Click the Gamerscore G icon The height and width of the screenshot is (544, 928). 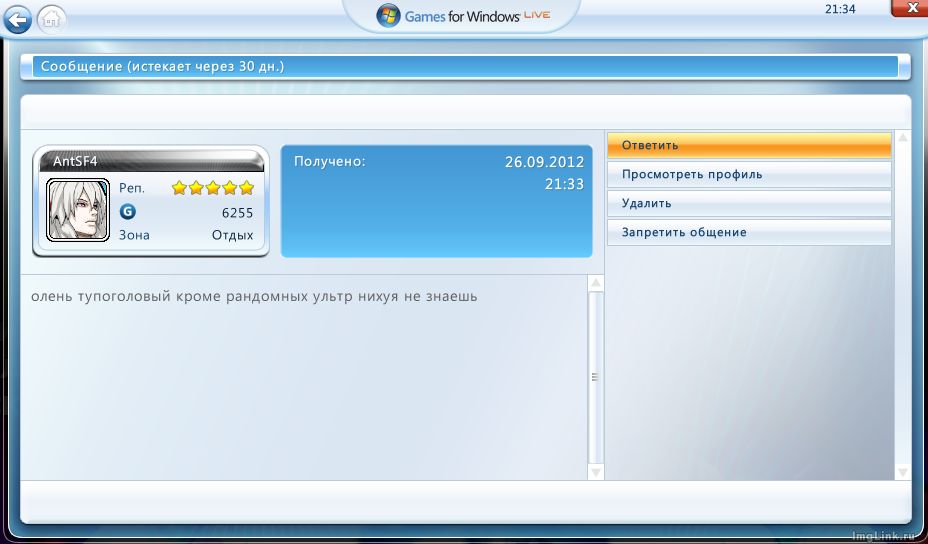click(127, 211)
